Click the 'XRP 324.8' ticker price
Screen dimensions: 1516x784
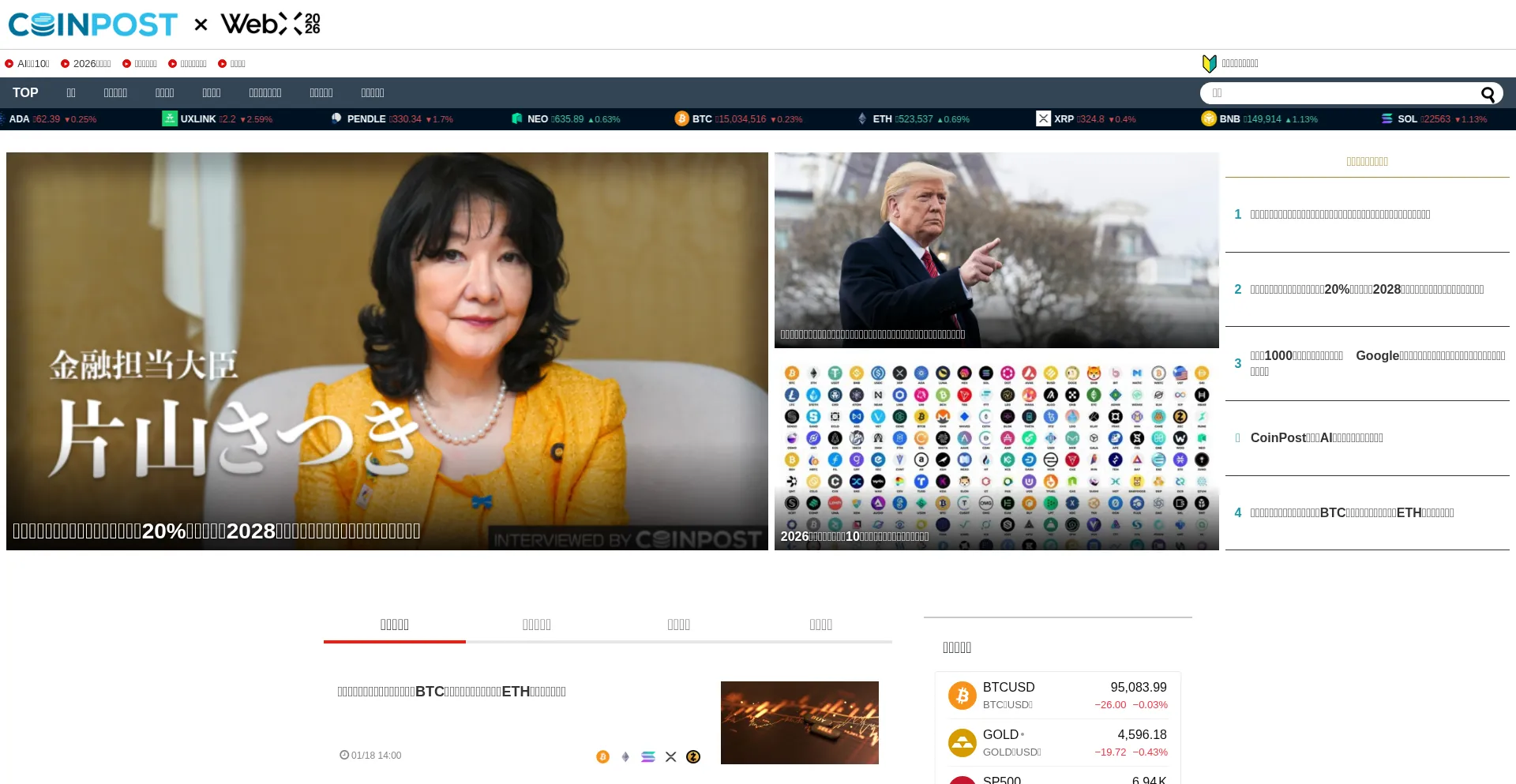click(x=1090, y=119)
